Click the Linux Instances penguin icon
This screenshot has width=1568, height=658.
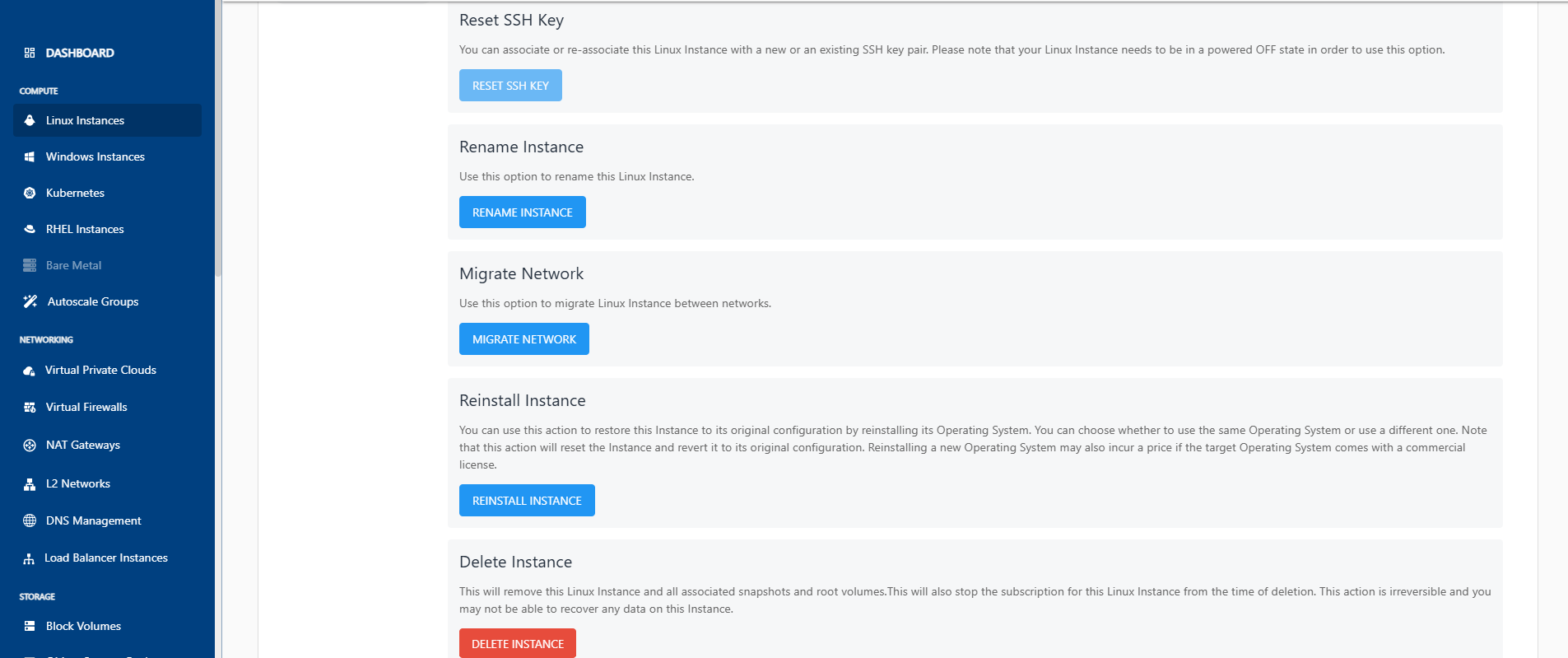tap(30, 120)
